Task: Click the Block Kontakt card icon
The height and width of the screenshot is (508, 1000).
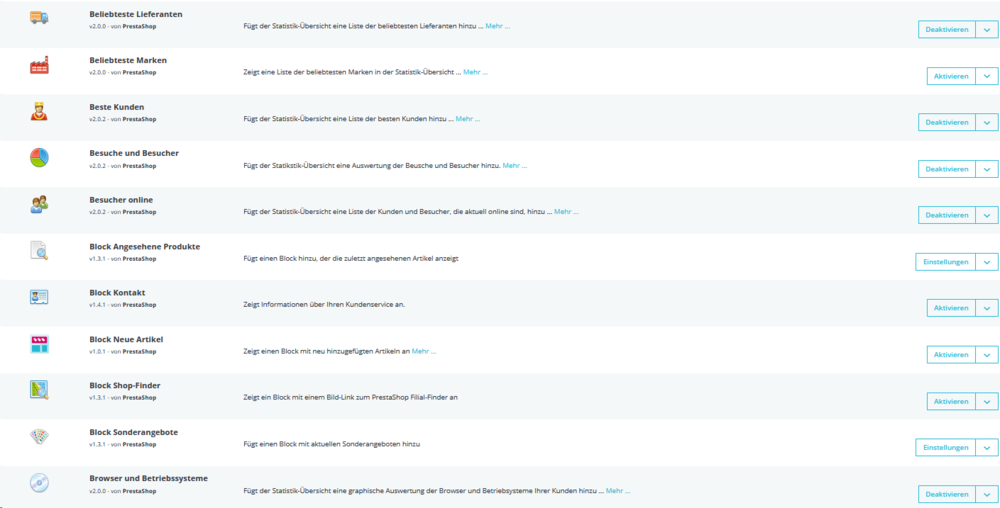Action: coord(39,297)
